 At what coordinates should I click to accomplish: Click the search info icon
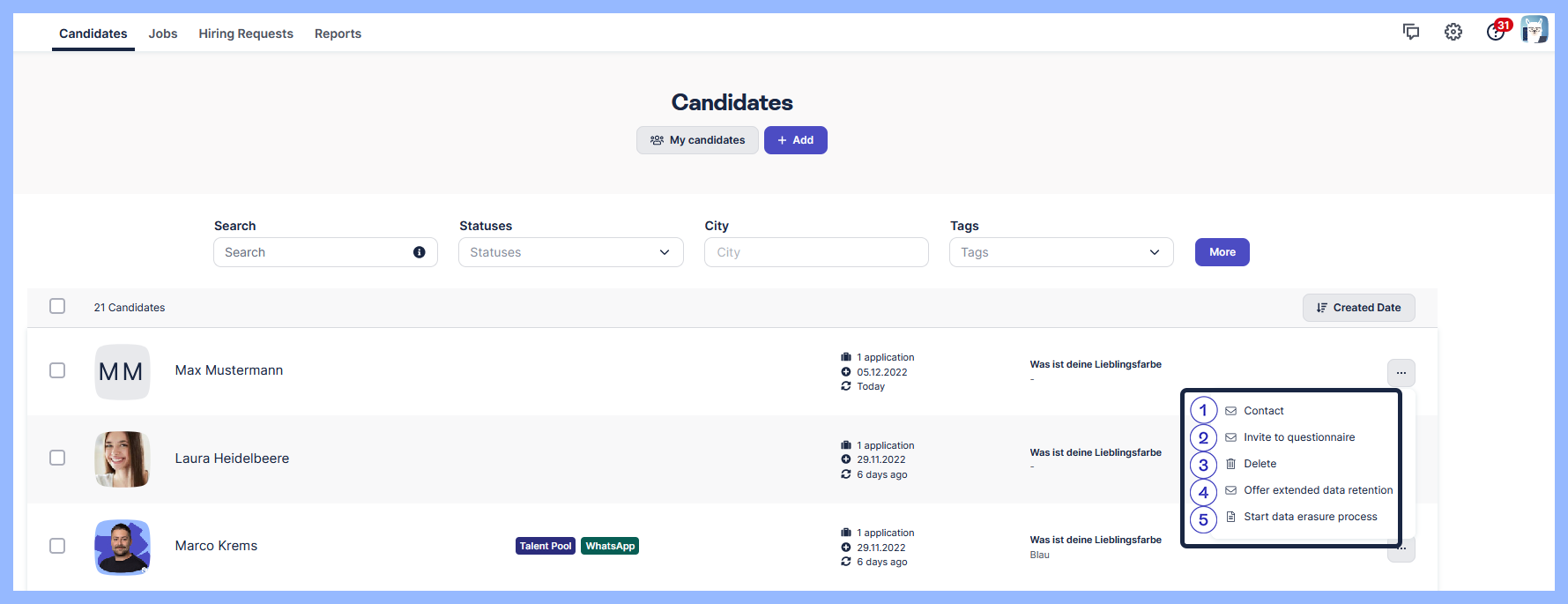[x=420, y=252]
